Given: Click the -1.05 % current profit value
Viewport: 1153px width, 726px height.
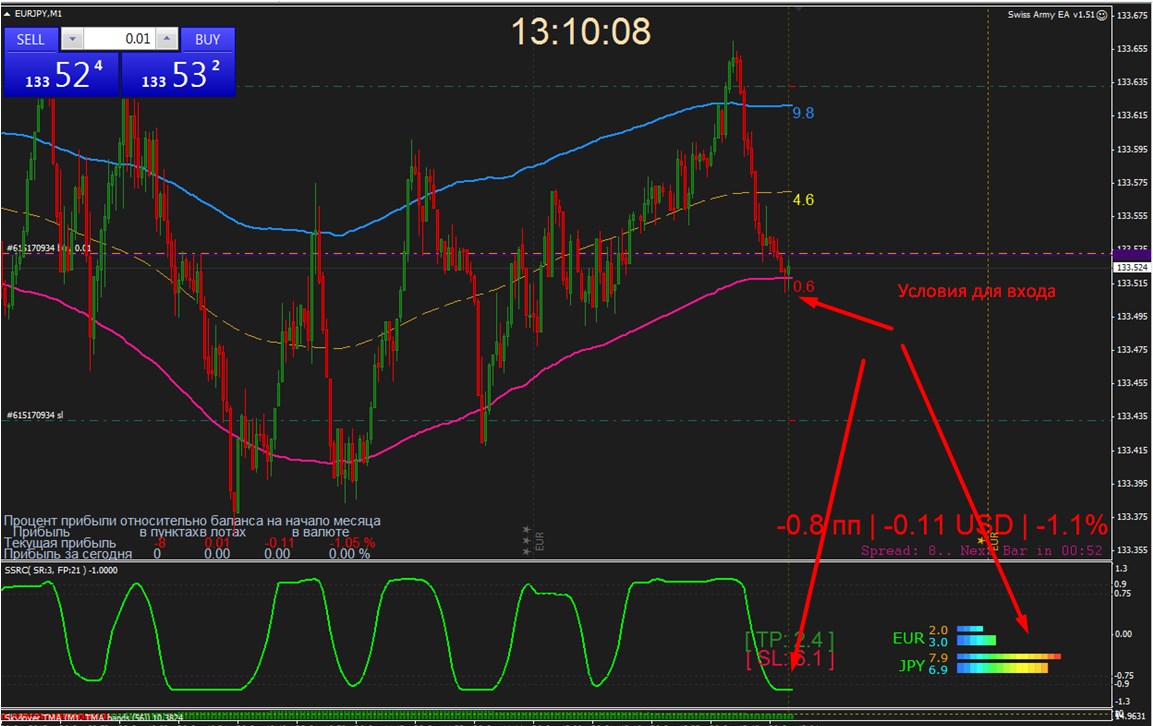Looking at the screenshot, I should coord(351,543).
